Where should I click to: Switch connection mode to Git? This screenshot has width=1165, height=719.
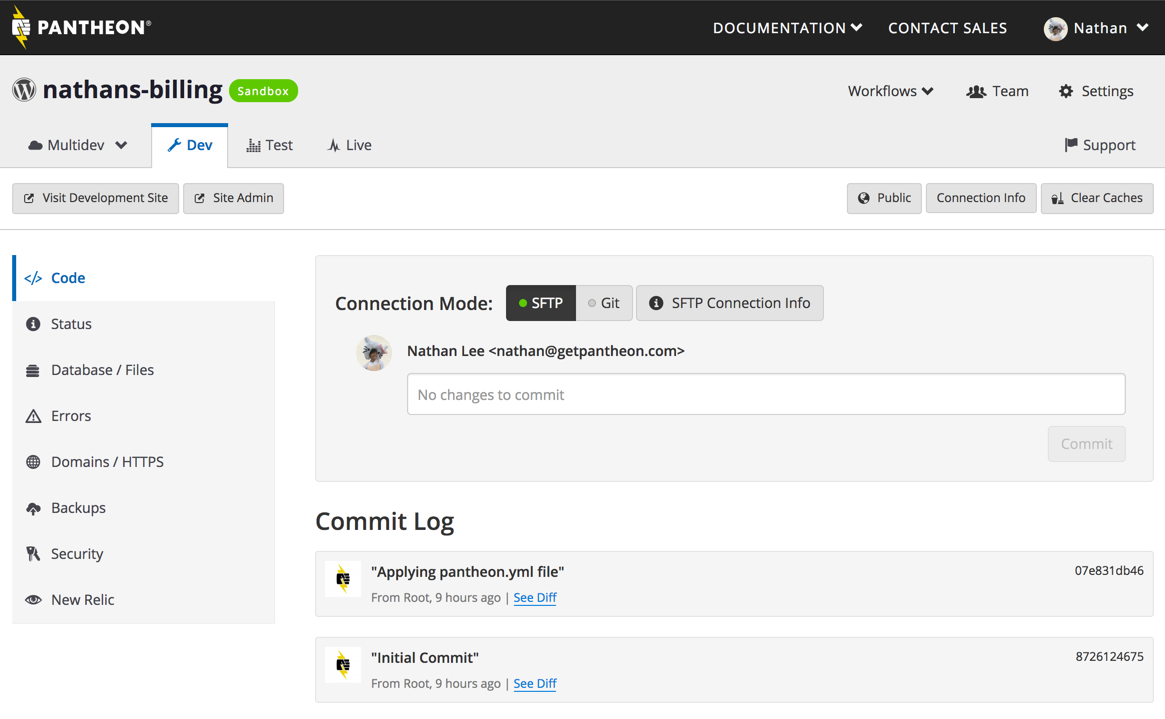[x=604, y=303]
